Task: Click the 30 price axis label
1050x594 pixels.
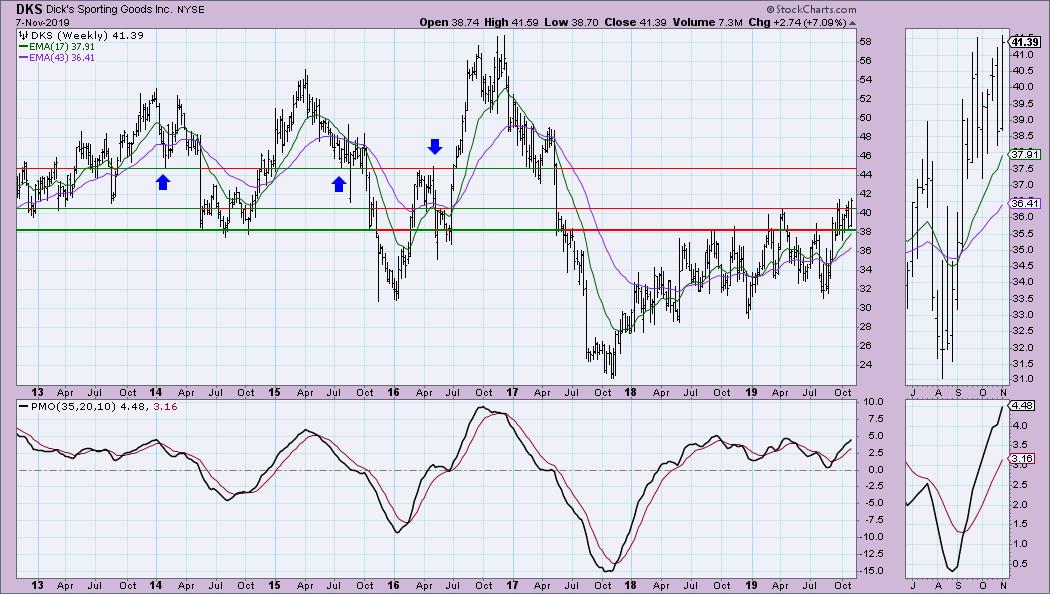Action: pos(865,308)
